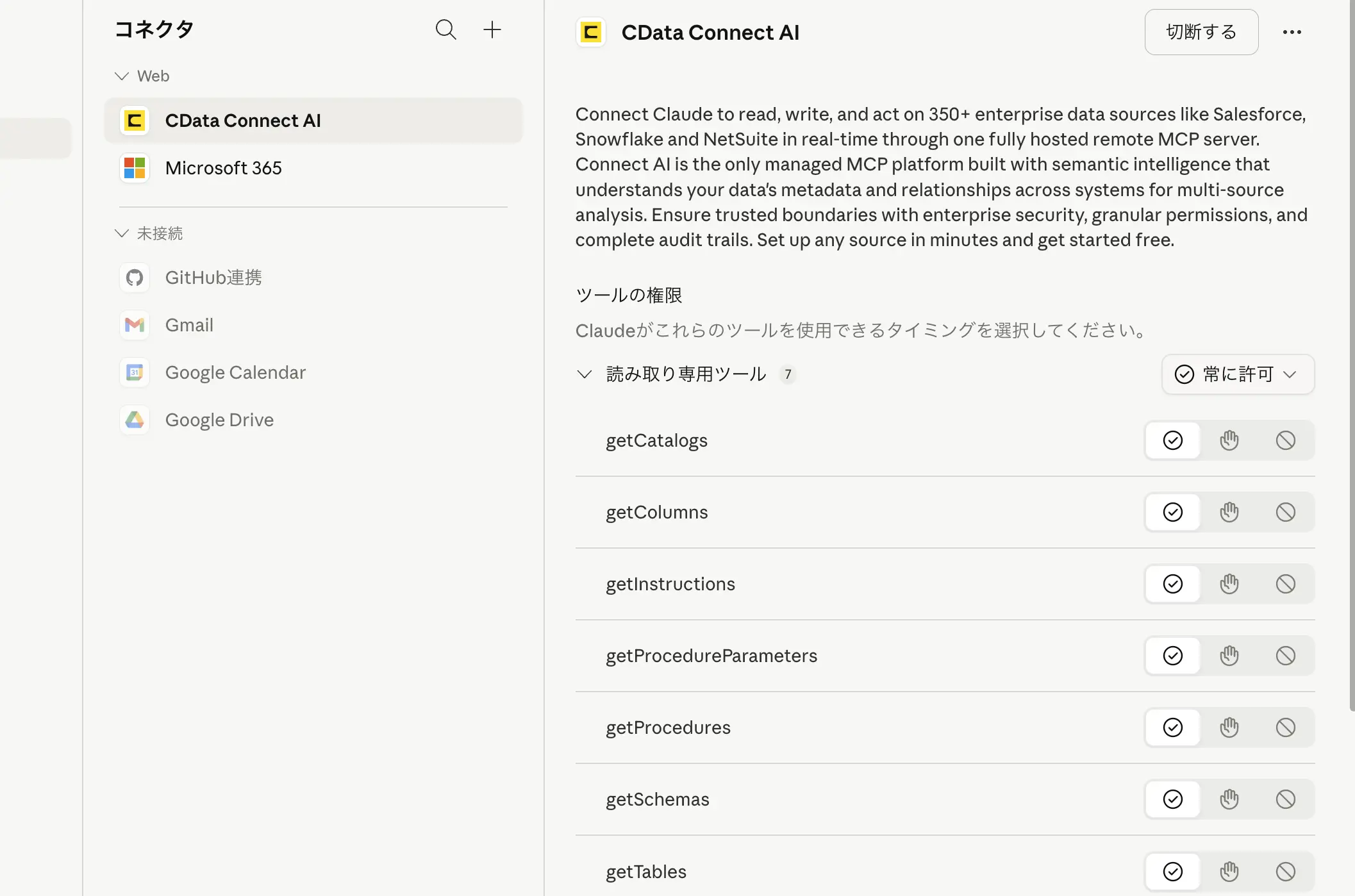Set getSchemas to always allow
The width and height of the screenshot is (1355, 896).
click(x=1173, y=799)
